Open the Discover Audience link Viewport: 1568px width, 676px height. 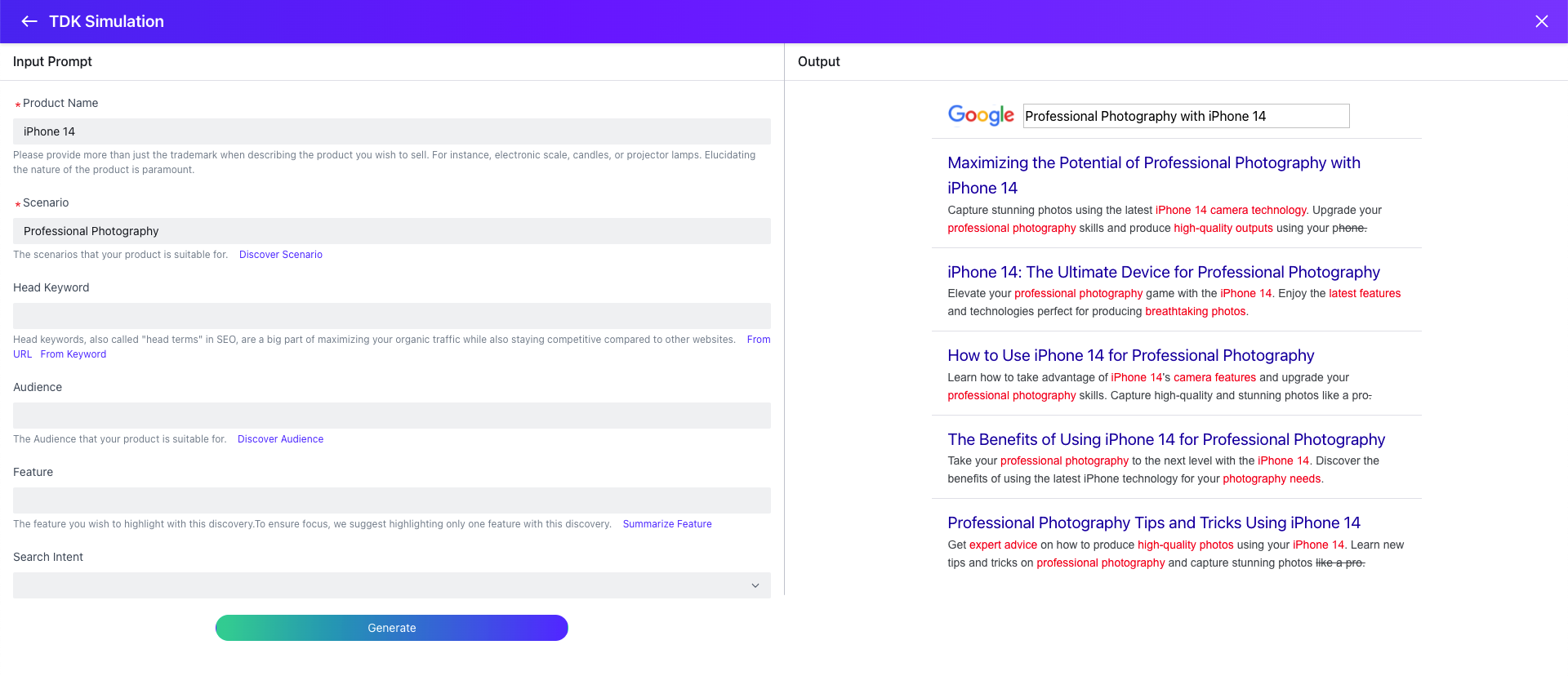pos(280,439)
